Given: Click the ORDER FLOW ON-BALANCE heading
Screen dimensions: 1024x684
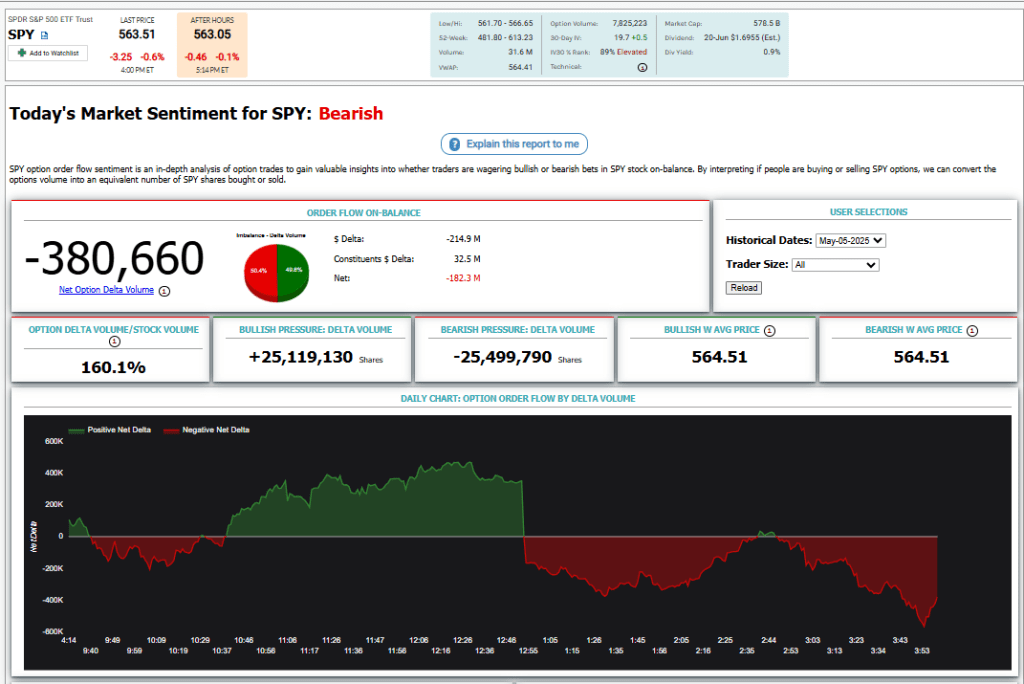Looking at the screenshot, I should point(364,213).
